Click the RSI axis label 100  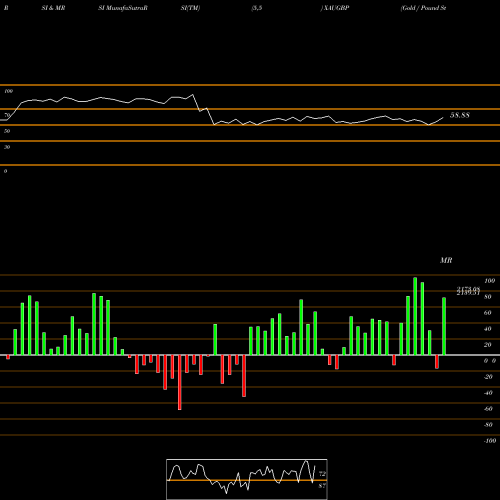tap(8, 91)
